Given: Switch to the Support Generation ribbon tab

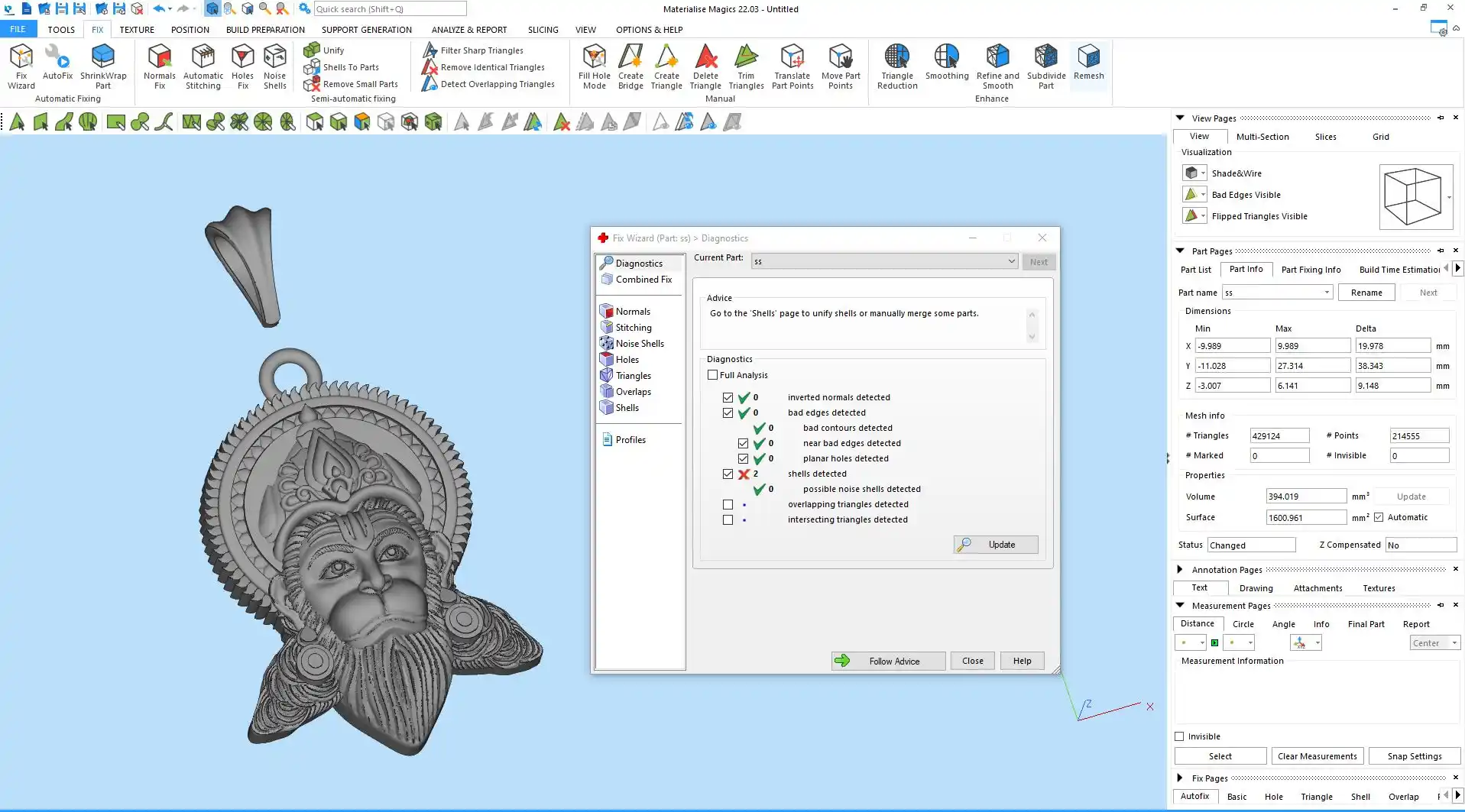Looking at the screenshot, I should (366, 30).
